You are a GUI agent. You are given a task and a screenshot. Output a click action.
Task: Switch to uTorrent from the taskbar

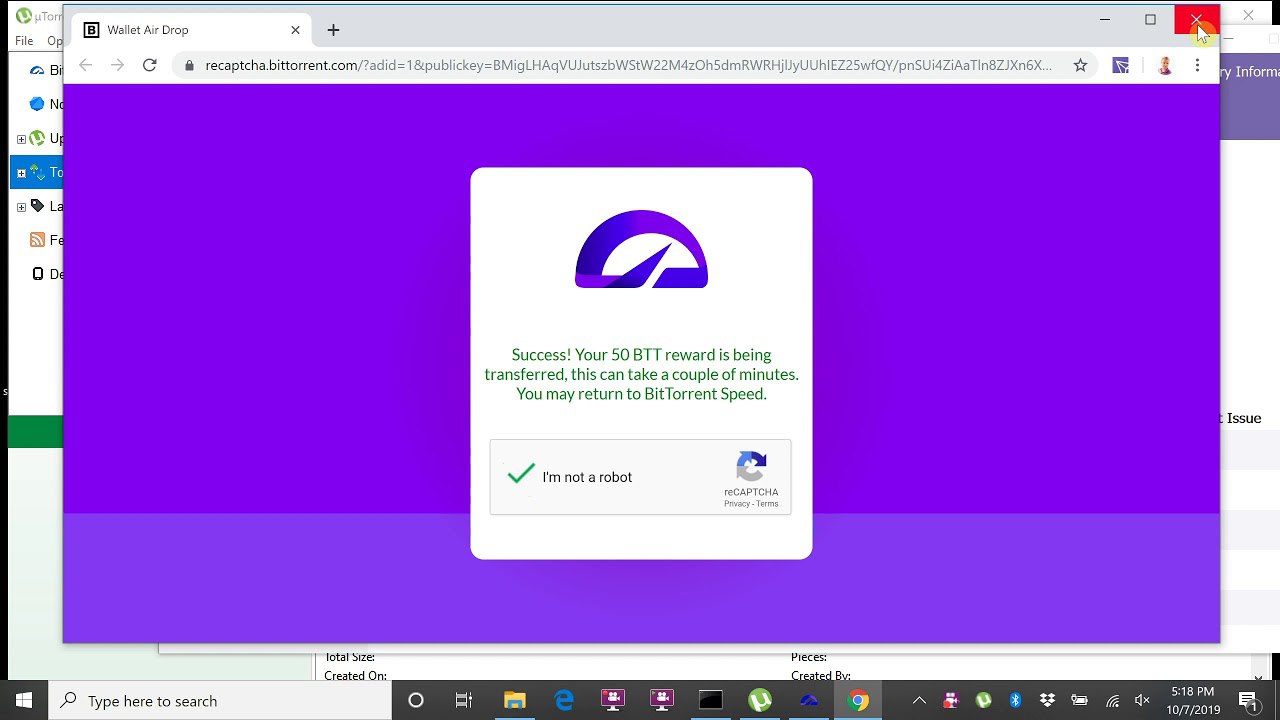[760, 700]
